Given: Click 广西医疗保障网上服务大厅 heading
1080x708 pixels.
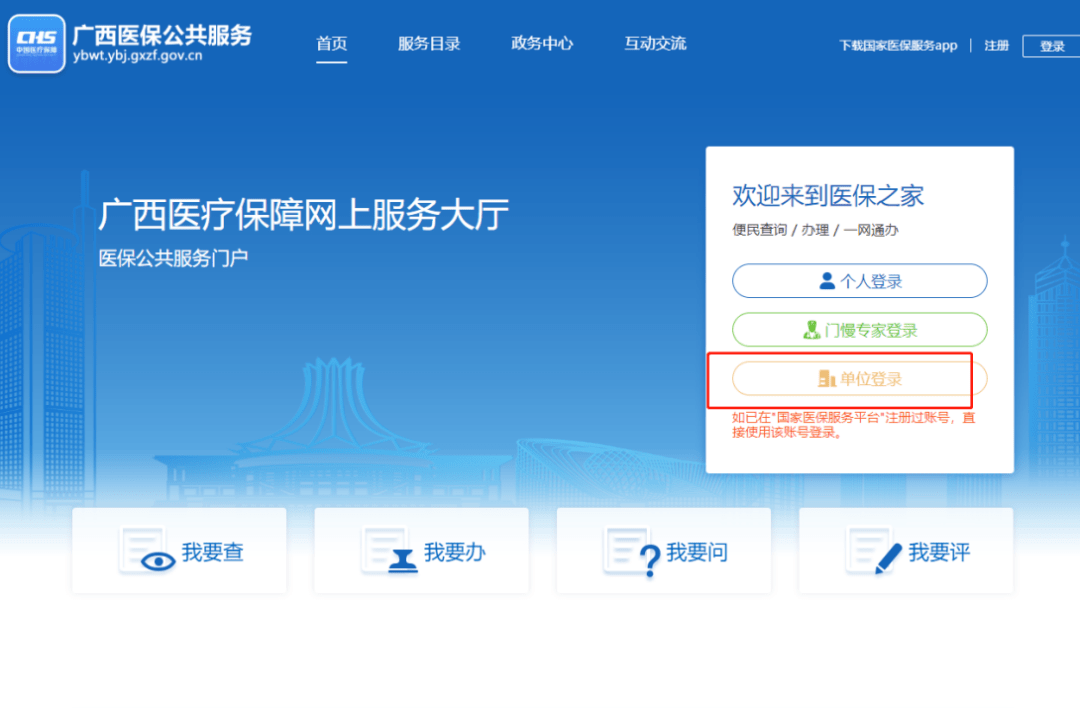Looking at the screenshot, I should pyautogui.click(x=304, y=214).
